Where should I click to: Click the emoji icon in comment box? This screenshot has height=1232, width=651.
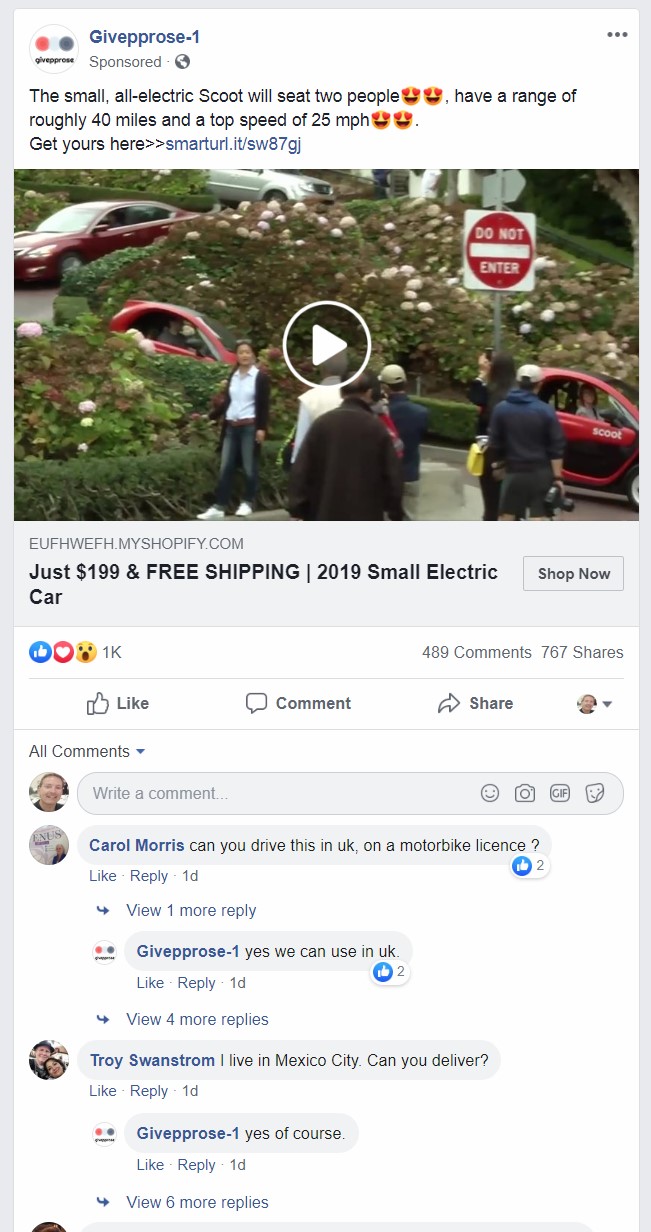pos(490,793)
